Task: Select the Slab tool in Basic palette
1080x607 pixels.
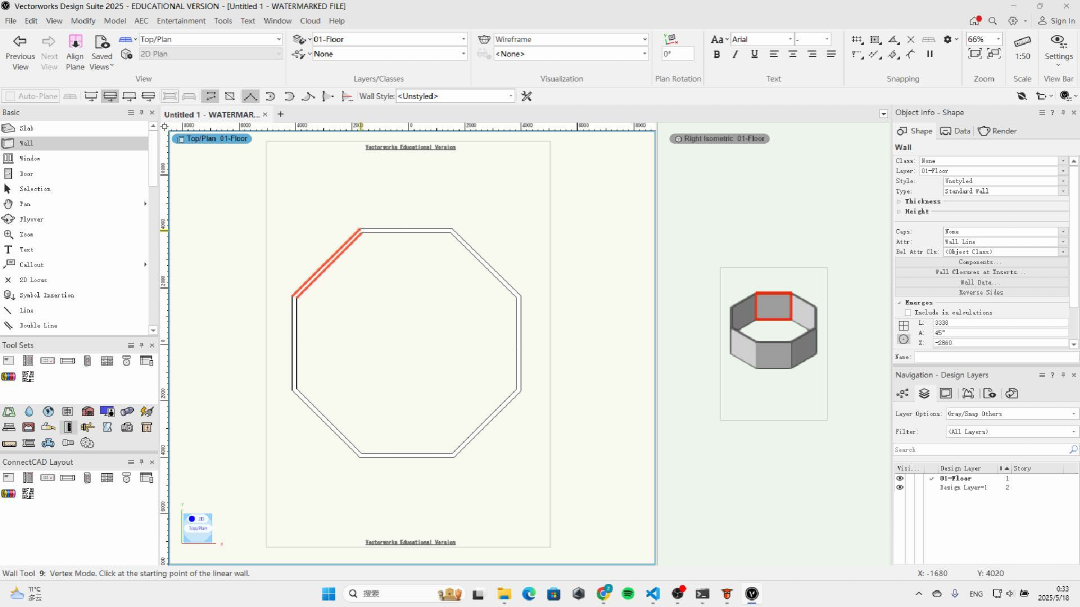Action: (x=26, y=128)
